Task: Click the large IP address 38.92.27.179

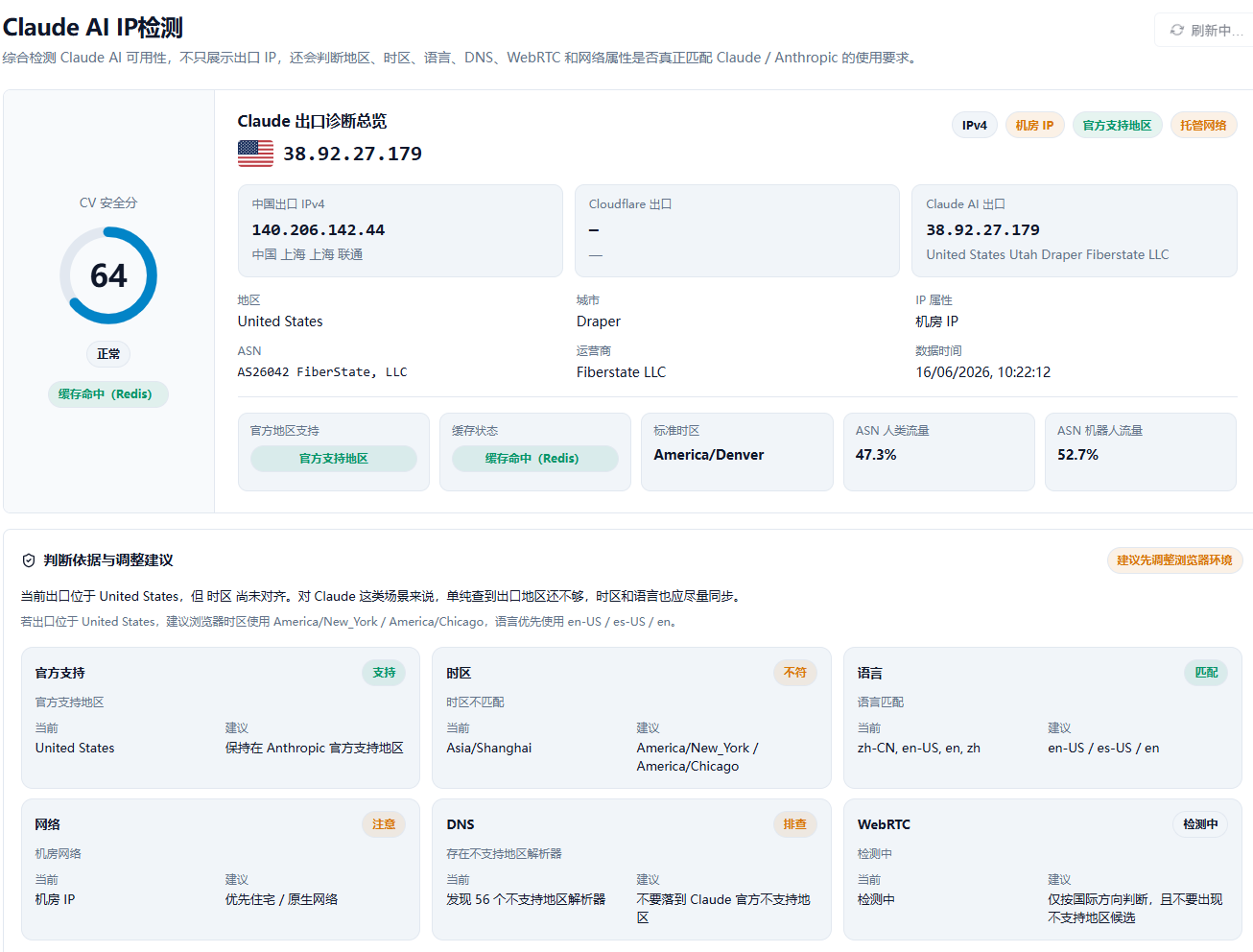Action: [x=352, y=154]
